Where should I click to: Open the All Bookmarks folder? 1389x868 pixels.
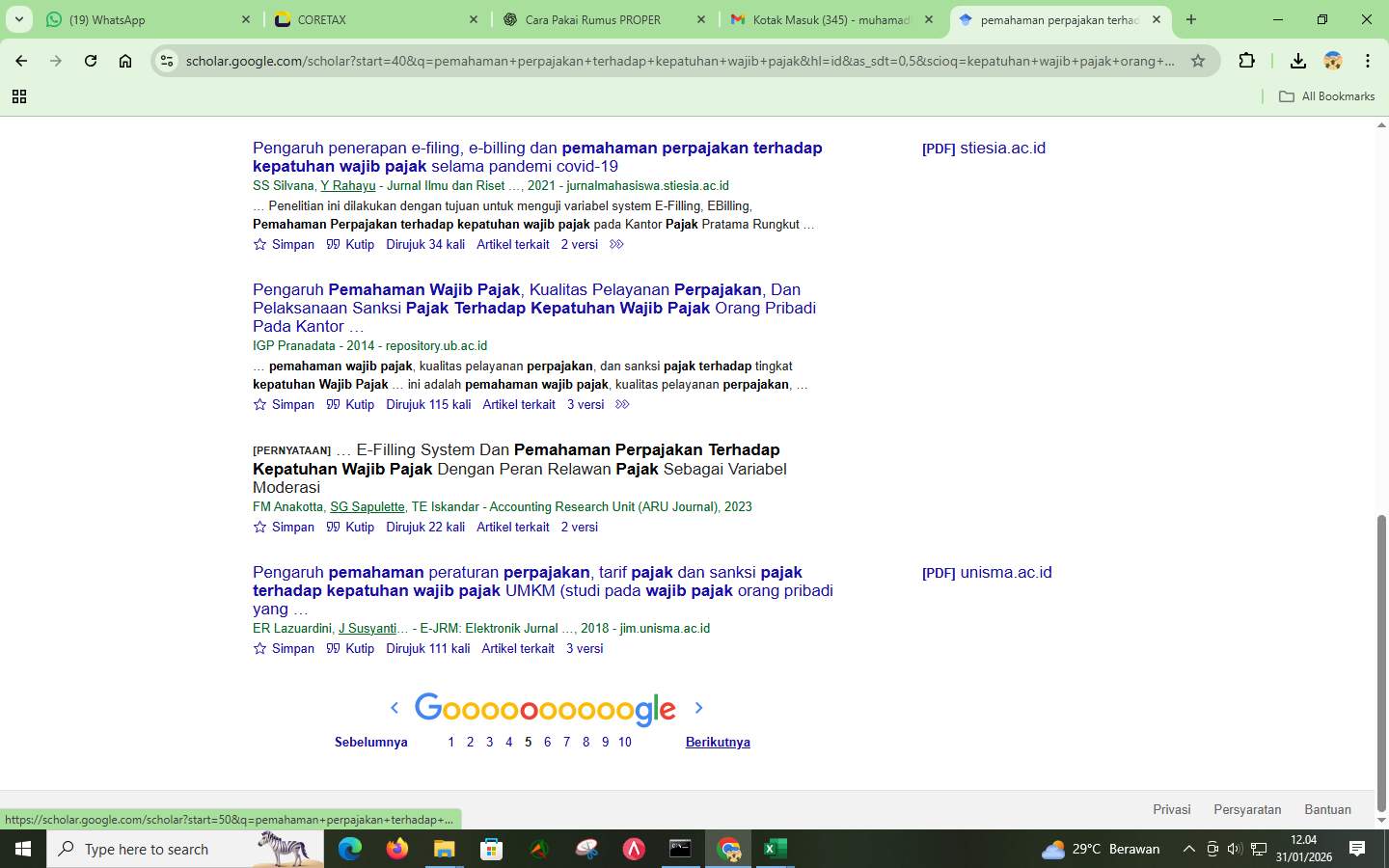(1326, 96)
